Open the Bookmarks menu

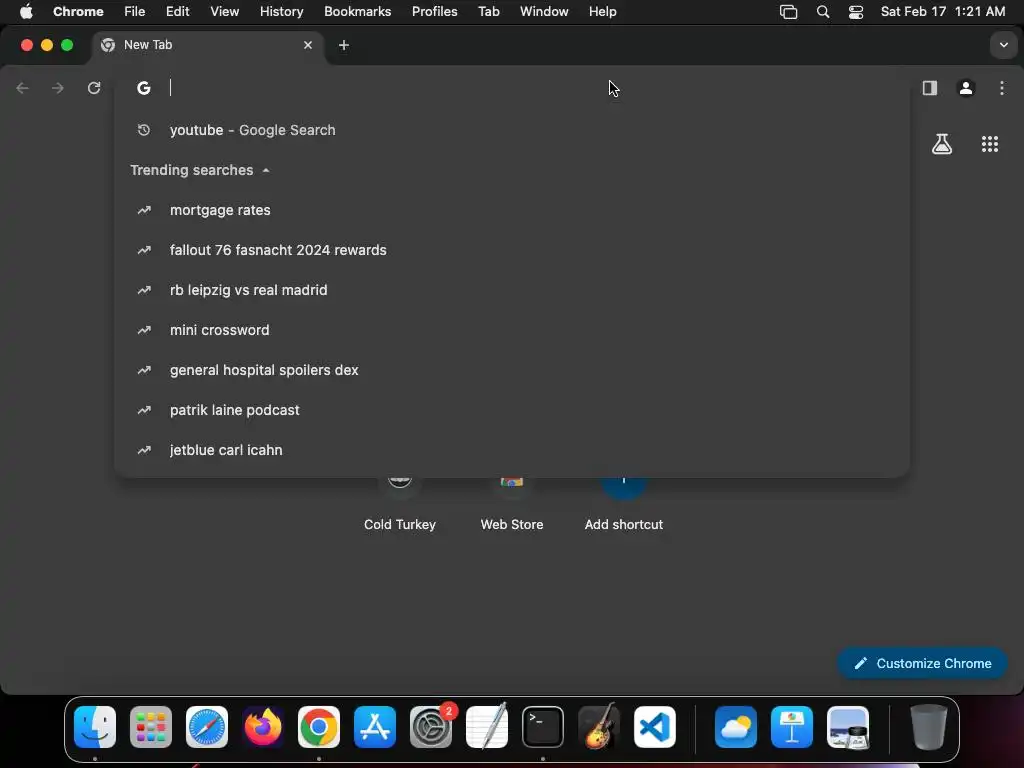tap(357, 12)
